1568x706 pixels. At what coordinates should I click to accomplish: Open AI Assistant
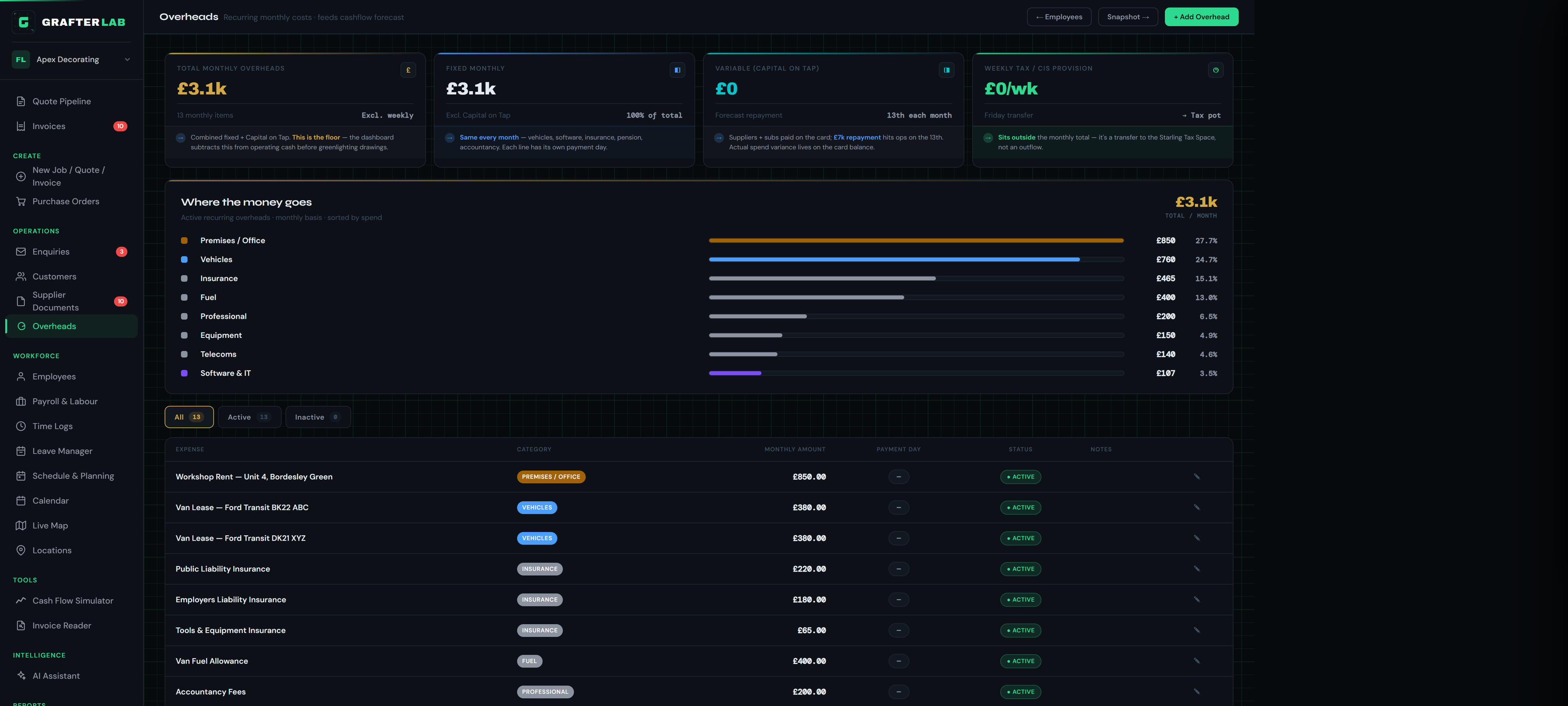click(x=72, y=675)
